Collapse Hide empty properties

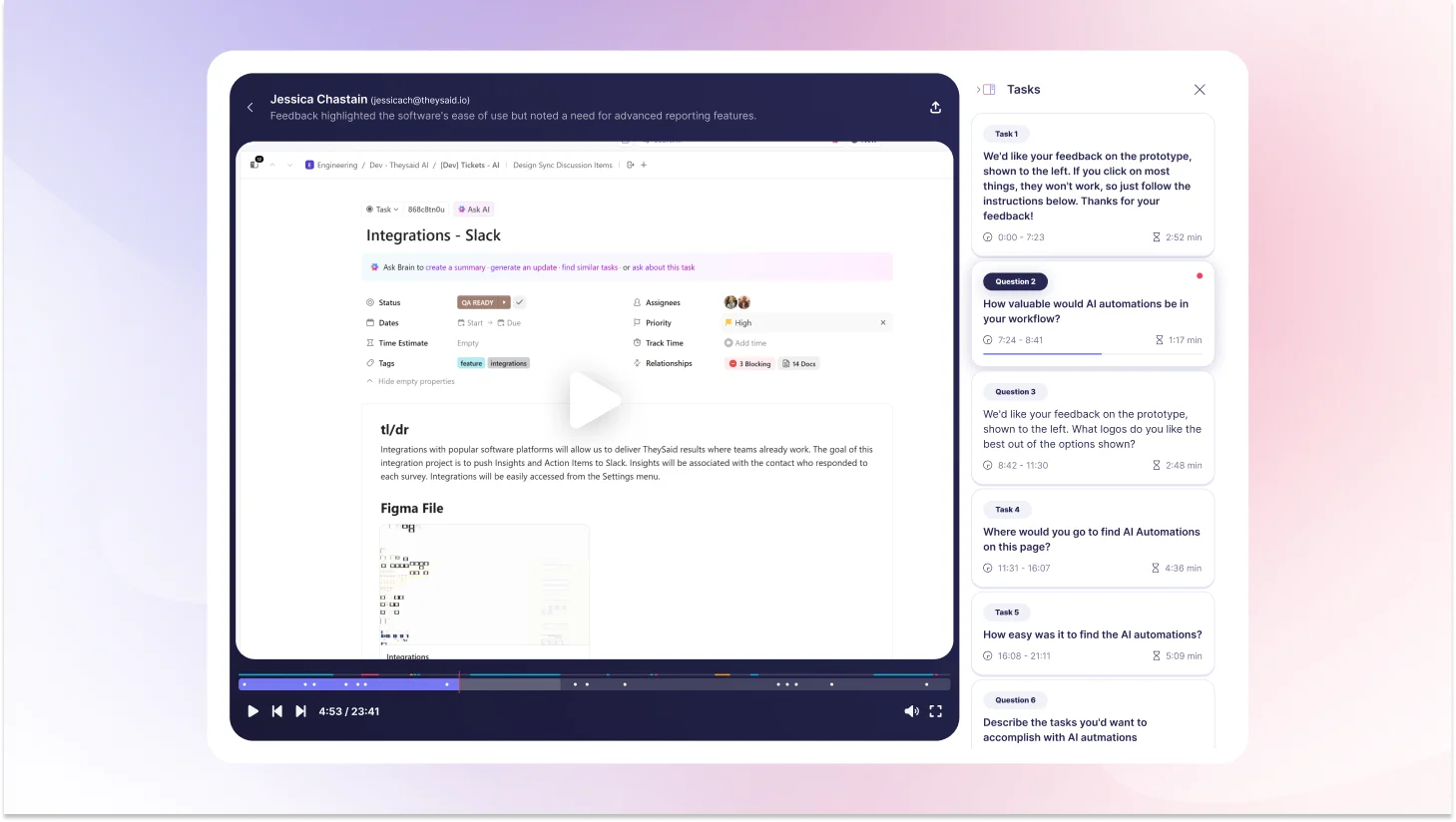point(410,381)
